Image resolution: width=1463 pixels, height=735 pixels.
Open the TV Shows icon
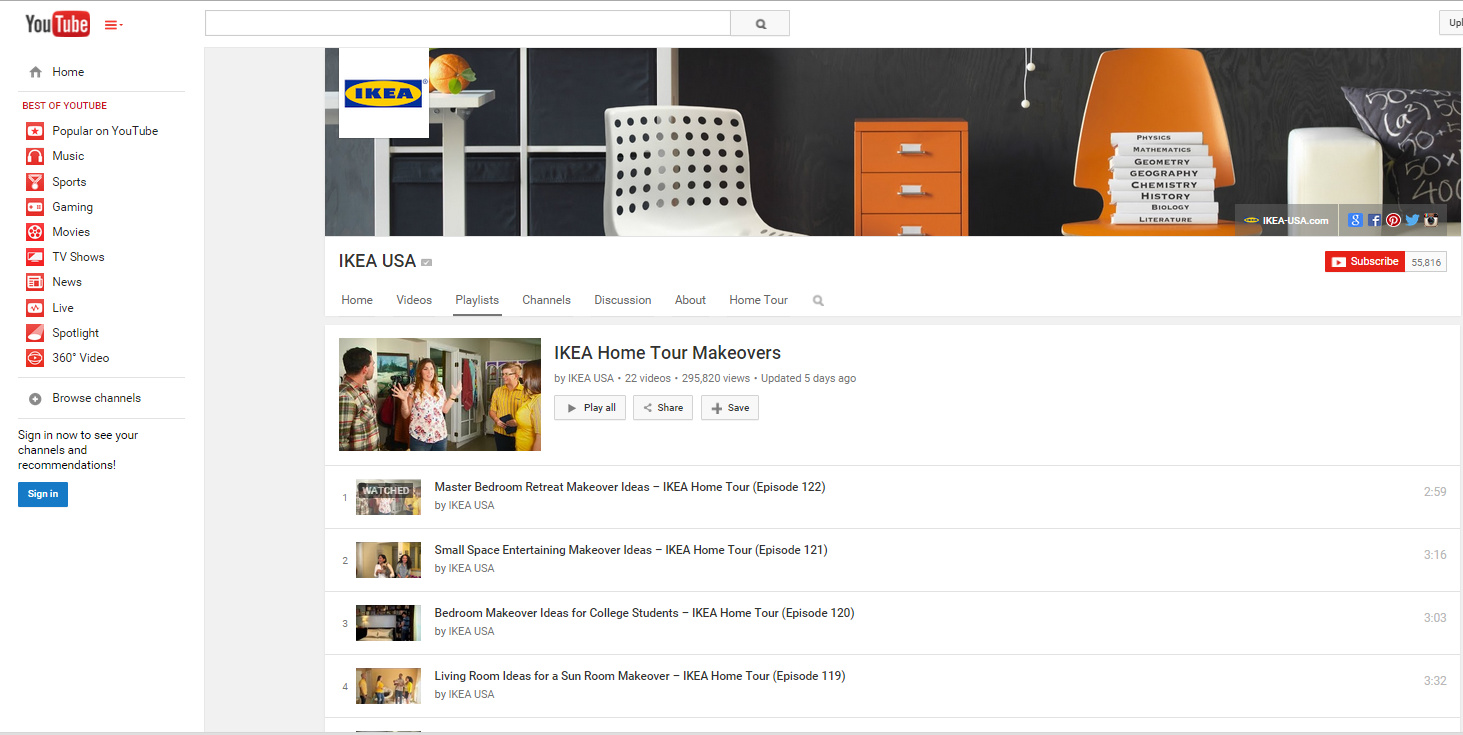tap(35, 257)
